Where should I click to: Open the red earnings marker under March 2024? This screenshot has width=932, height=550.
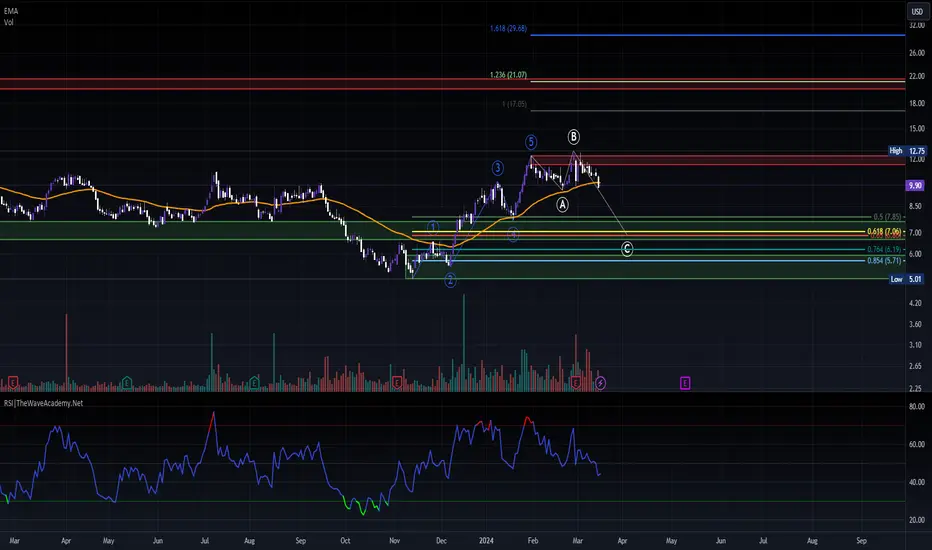coord(575,382)
